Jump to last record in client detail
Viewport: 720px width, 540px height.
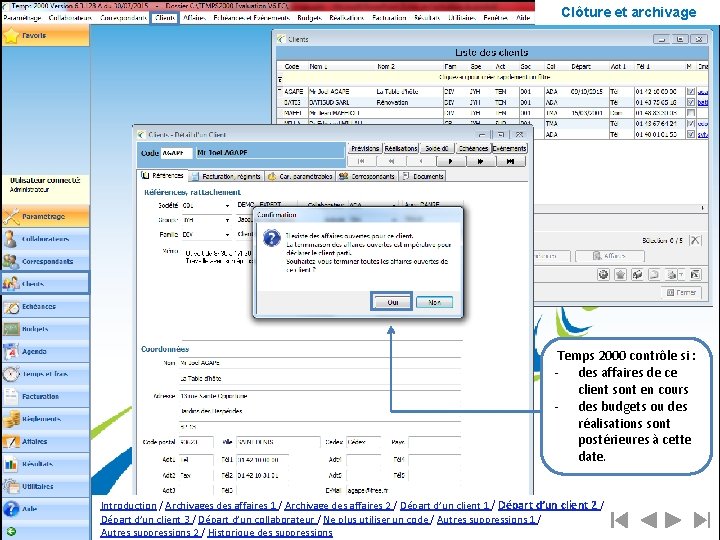pyautogui.click(x=510, y=161)
